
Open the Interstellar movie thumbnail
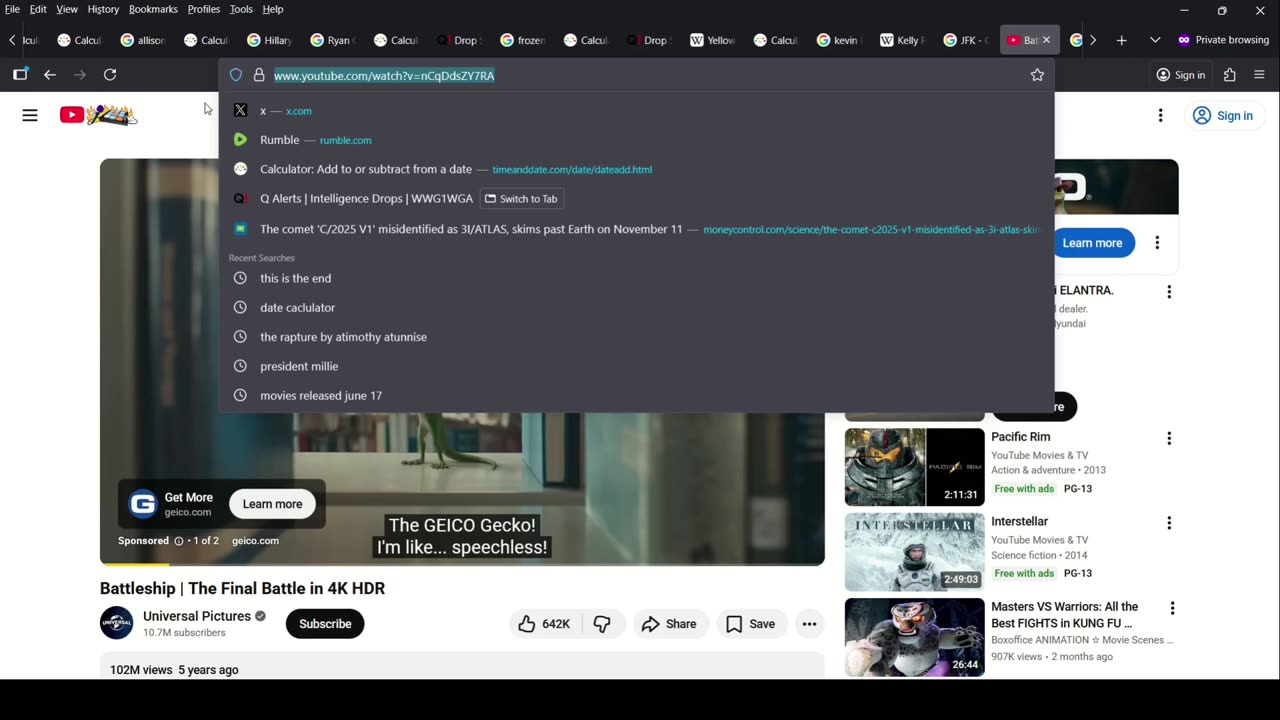tap(914, 552)
